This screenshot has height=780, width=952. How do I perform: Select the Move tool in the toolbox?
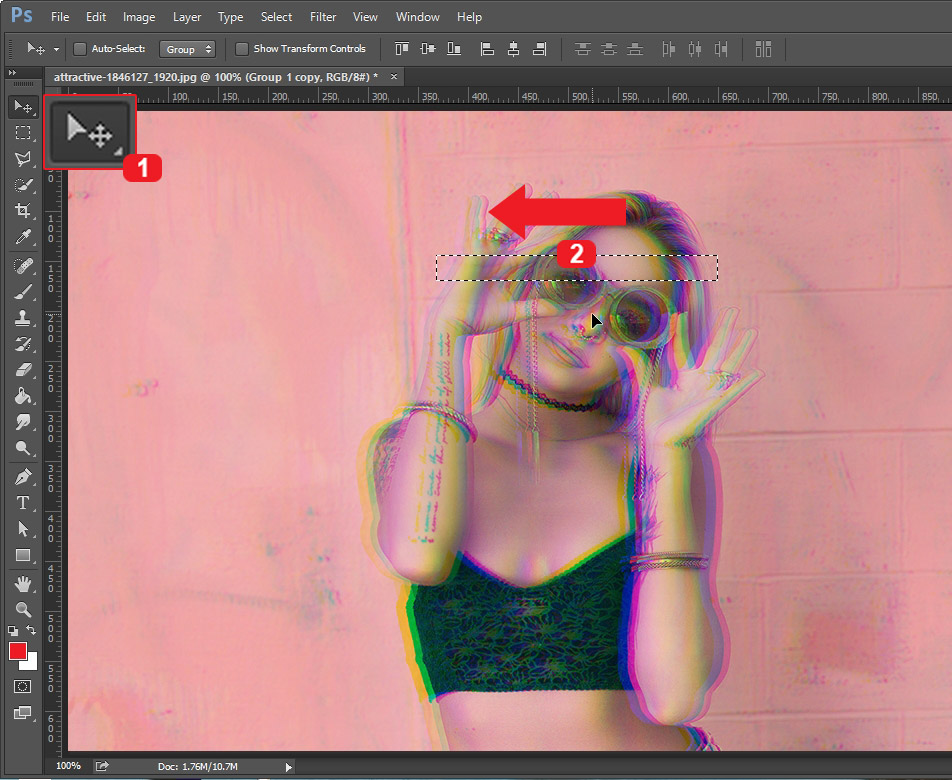pyautogui.click(x=23, y=107)
